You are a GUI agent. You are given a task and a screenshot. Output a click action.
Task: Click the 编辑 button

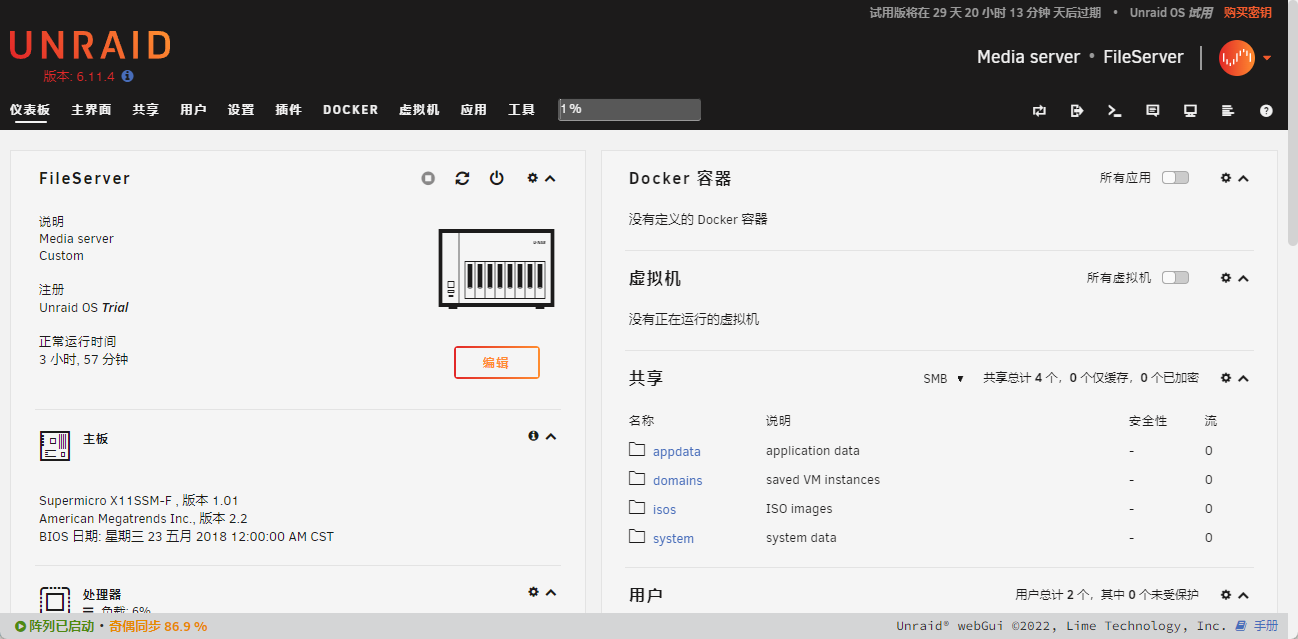[496, 362]
